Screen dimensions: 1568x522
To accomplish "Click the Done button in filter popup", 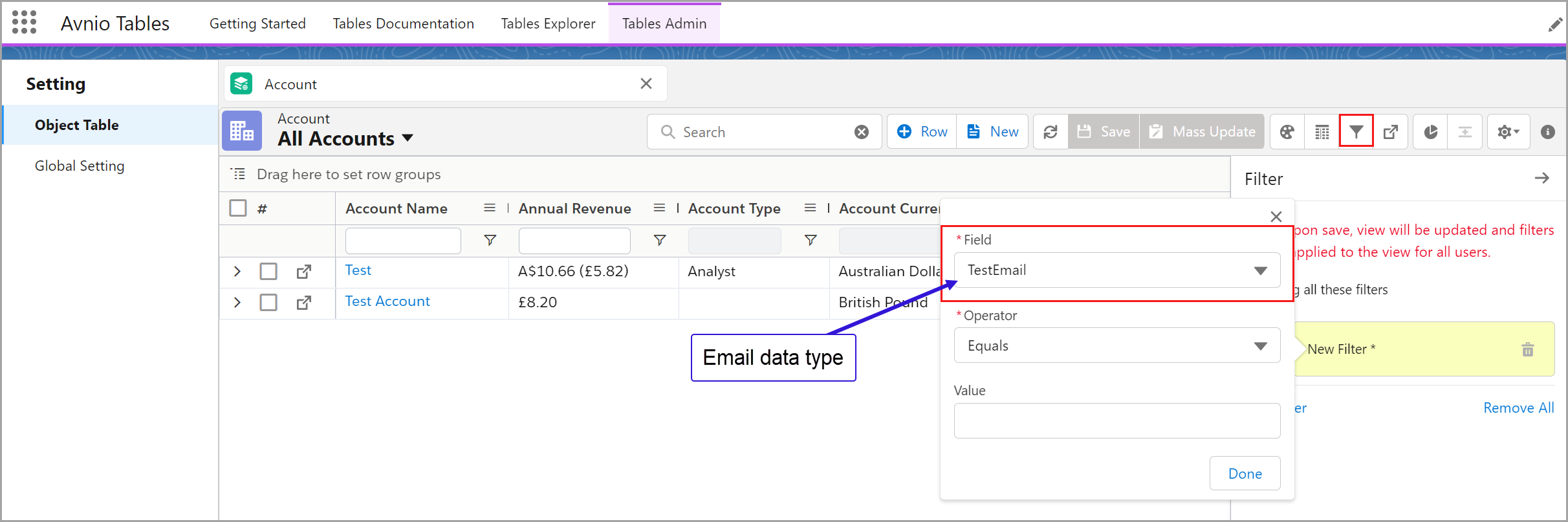I will 1244,473.
